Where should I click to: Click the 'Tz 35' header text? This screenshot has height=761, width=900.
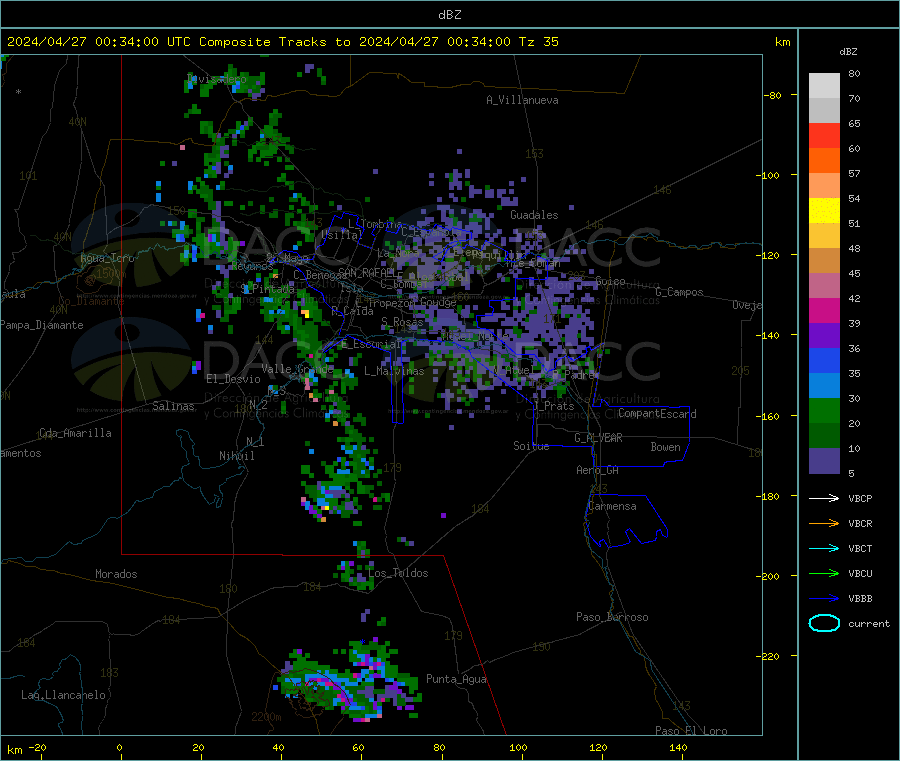coord(539,42)
